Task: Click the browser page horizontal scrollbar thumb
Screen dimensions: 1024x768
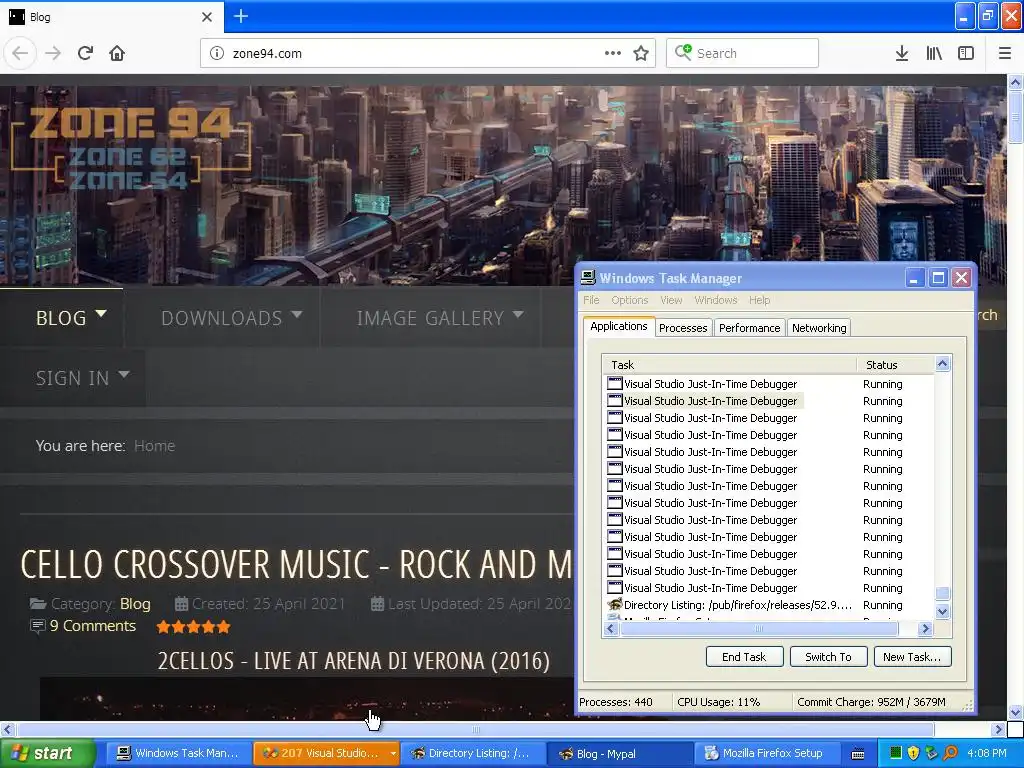Action: (x=475, y=729)
